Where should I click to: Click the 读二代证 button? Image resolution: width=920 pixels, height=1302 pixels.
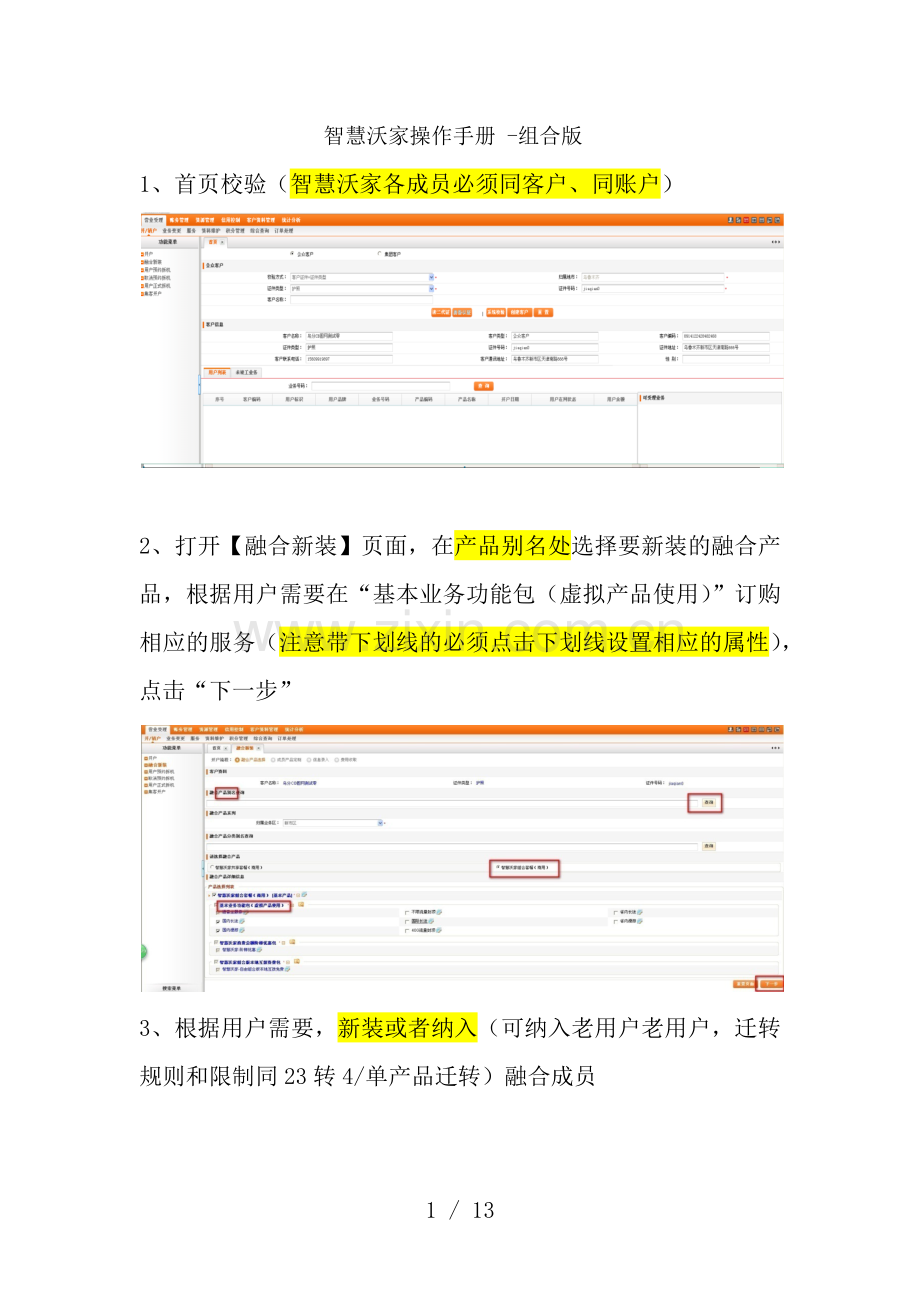click(441, 312)
